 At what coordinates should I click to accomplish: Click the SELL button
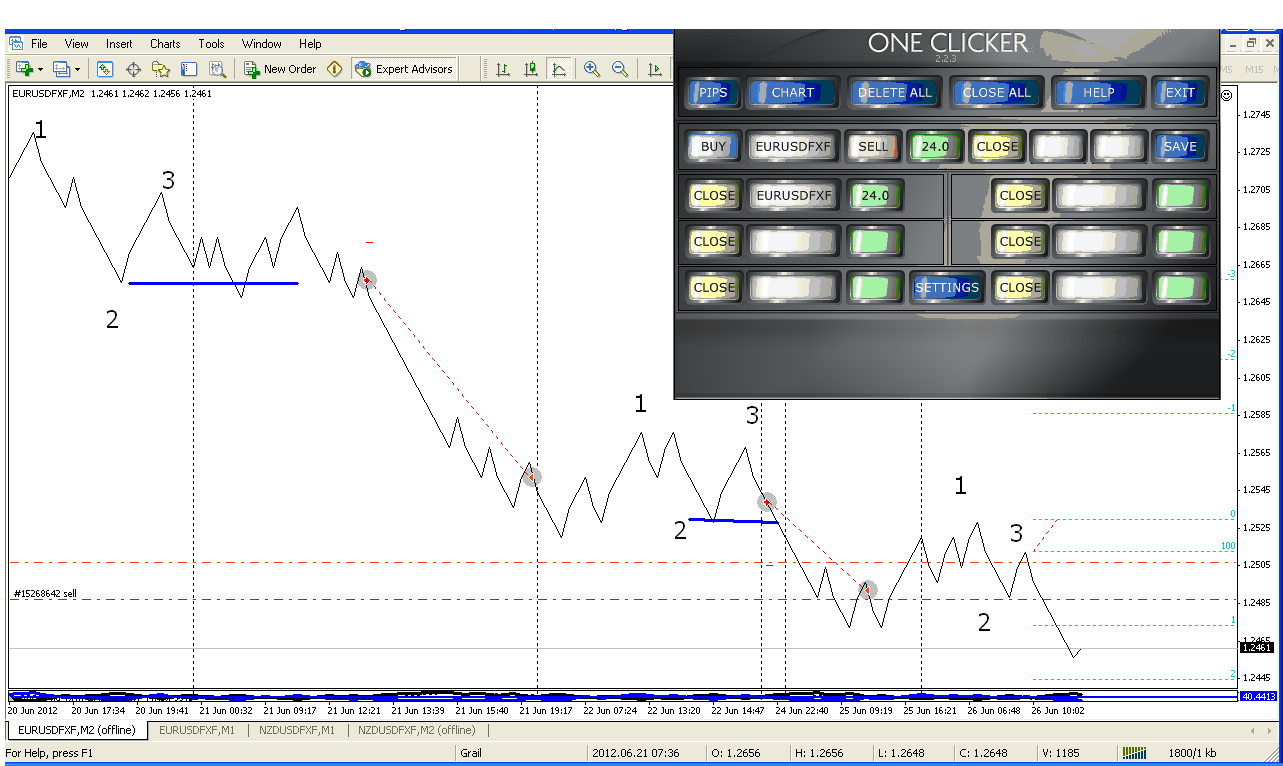[x=873, y=147]
